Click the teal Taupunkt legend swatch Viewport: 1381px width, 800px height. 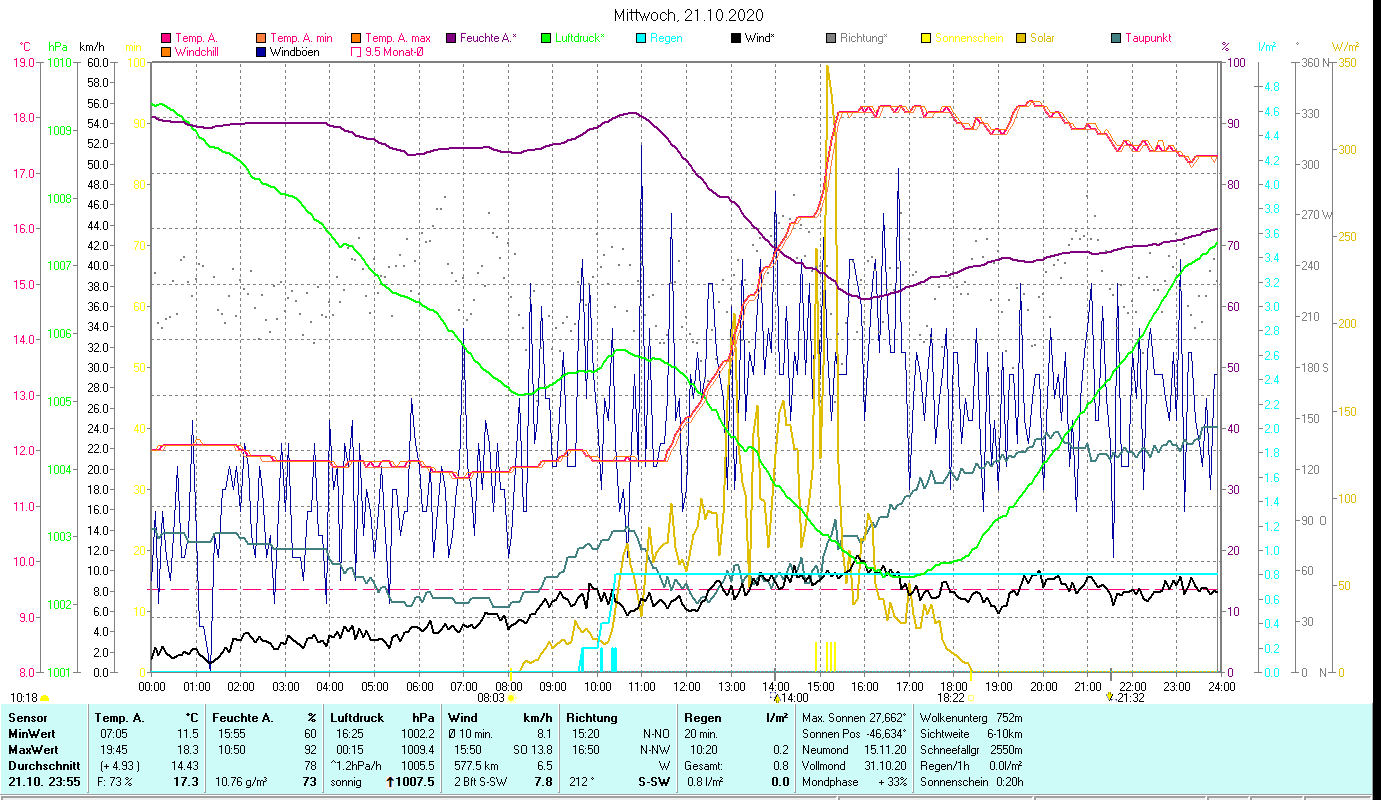pos(1116,38)
